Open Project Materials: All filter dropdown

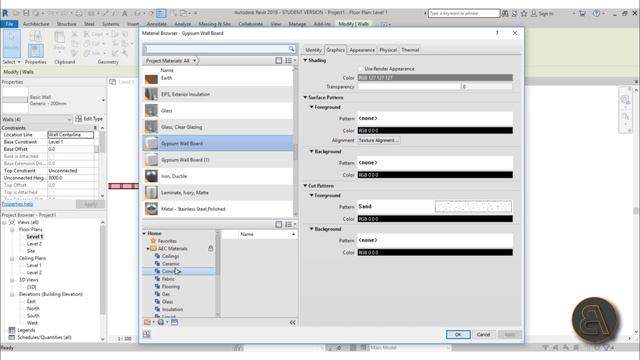click(172, 60)
